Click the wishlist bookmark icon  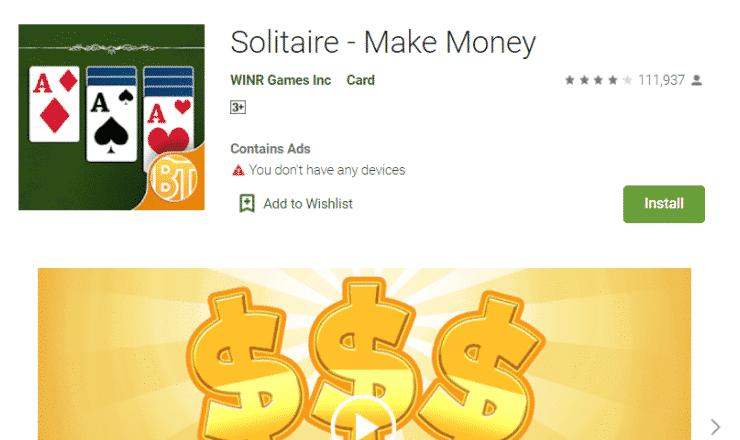click(x=247, y=203)
